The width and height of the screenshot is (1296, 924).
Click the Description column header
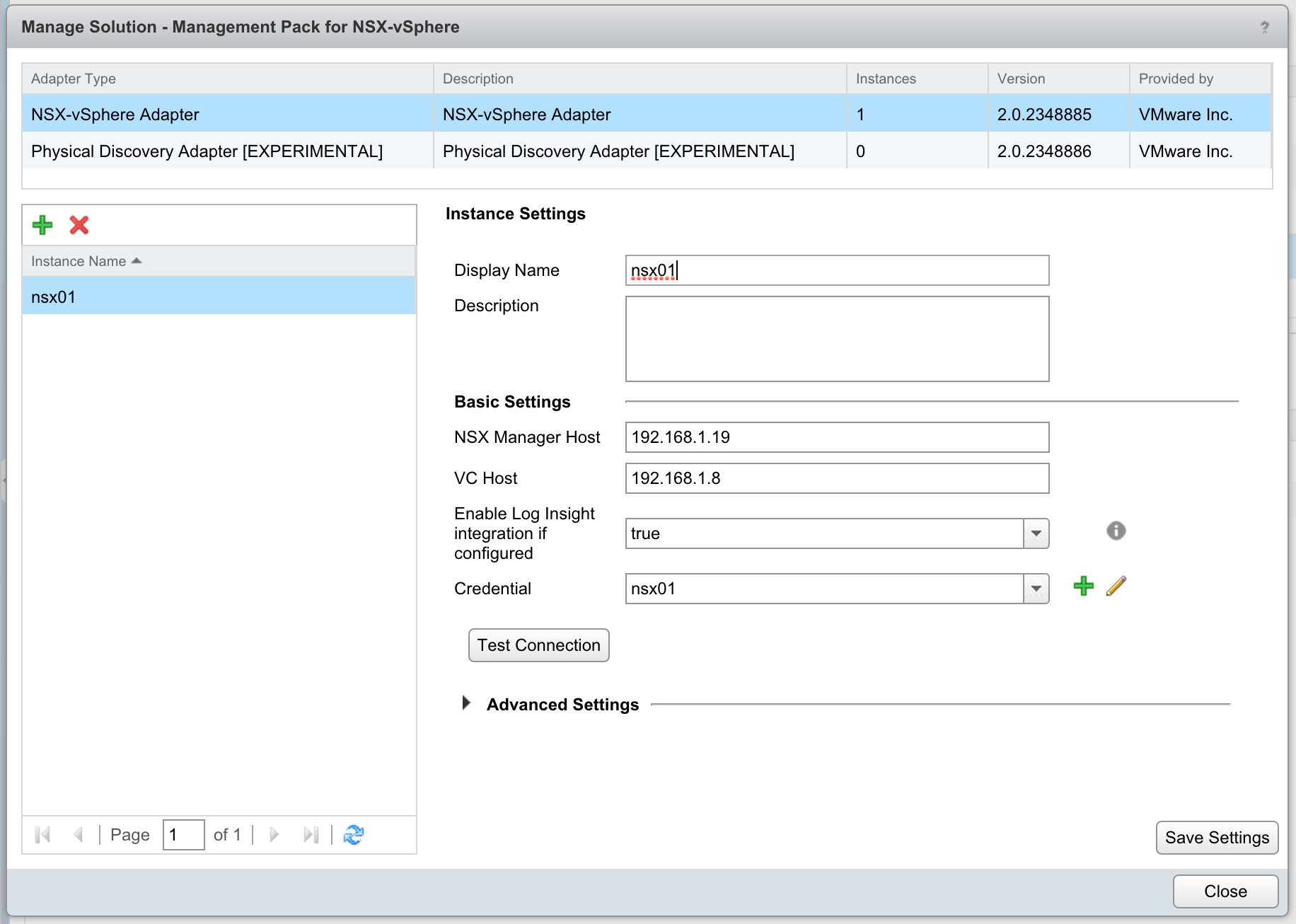point(640,79)
